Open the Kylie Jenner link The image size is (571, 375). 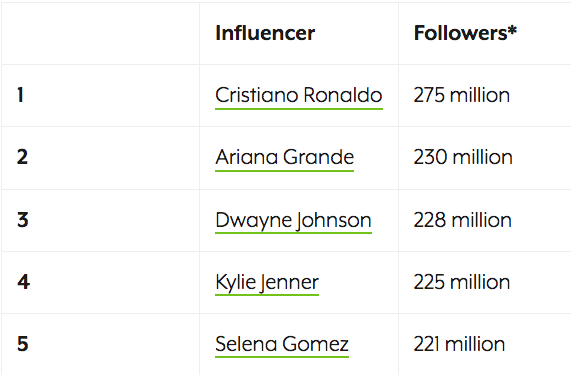[x=267, y=283]
